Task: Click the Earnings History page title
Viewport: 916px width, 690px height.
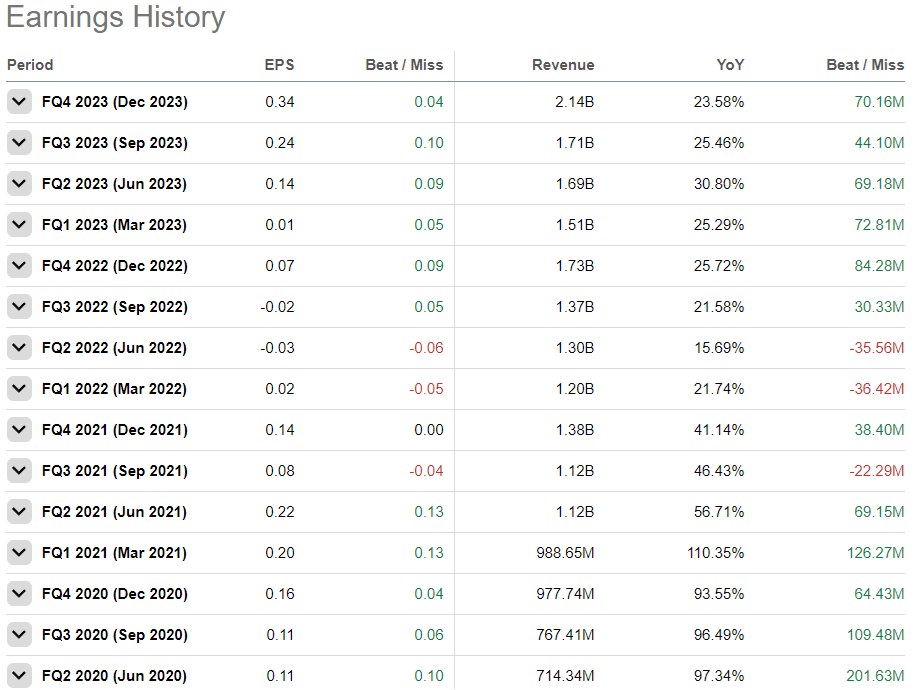Action: 115,17
